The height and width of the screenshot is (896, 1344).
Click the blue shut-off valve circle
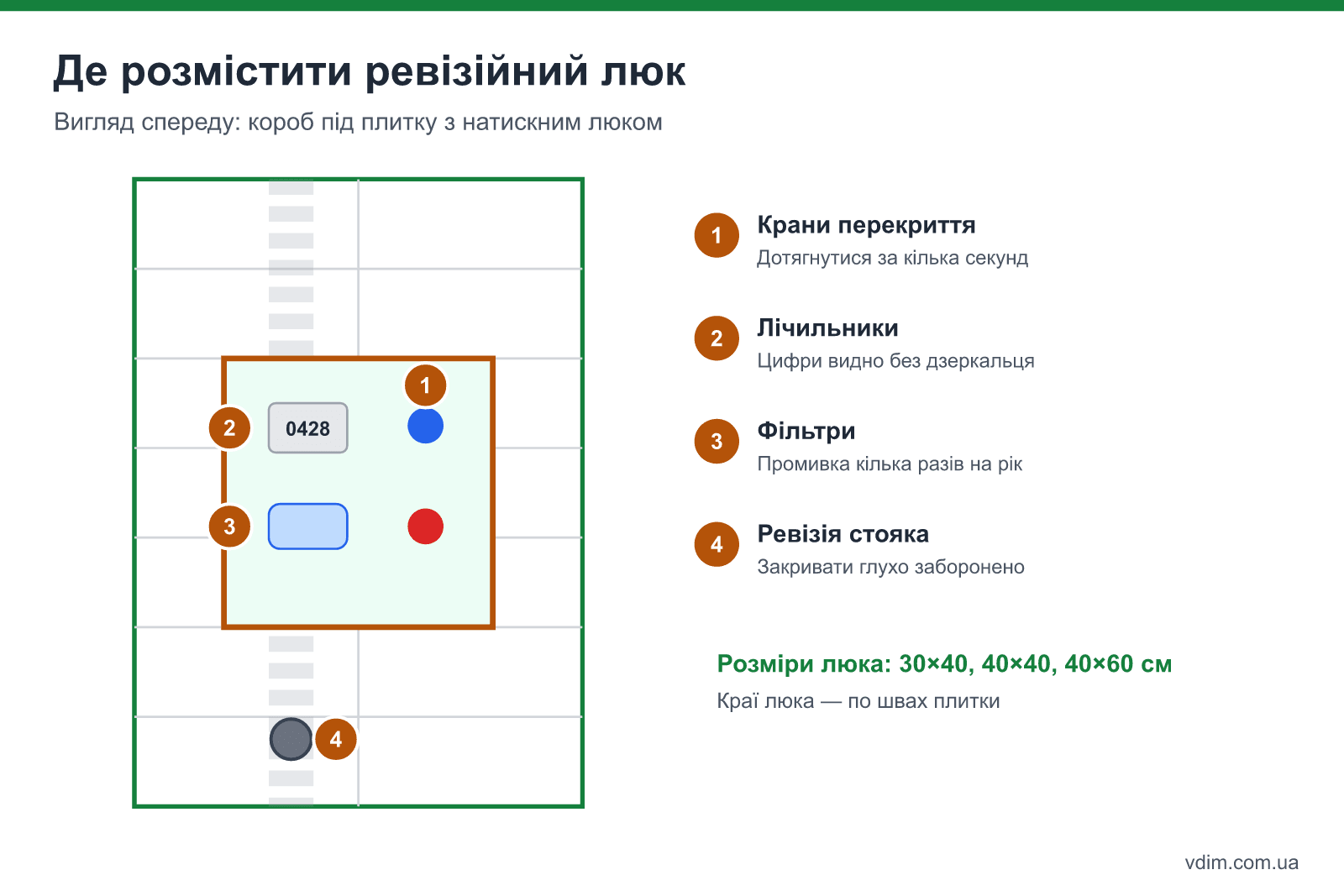pos(425,426)
